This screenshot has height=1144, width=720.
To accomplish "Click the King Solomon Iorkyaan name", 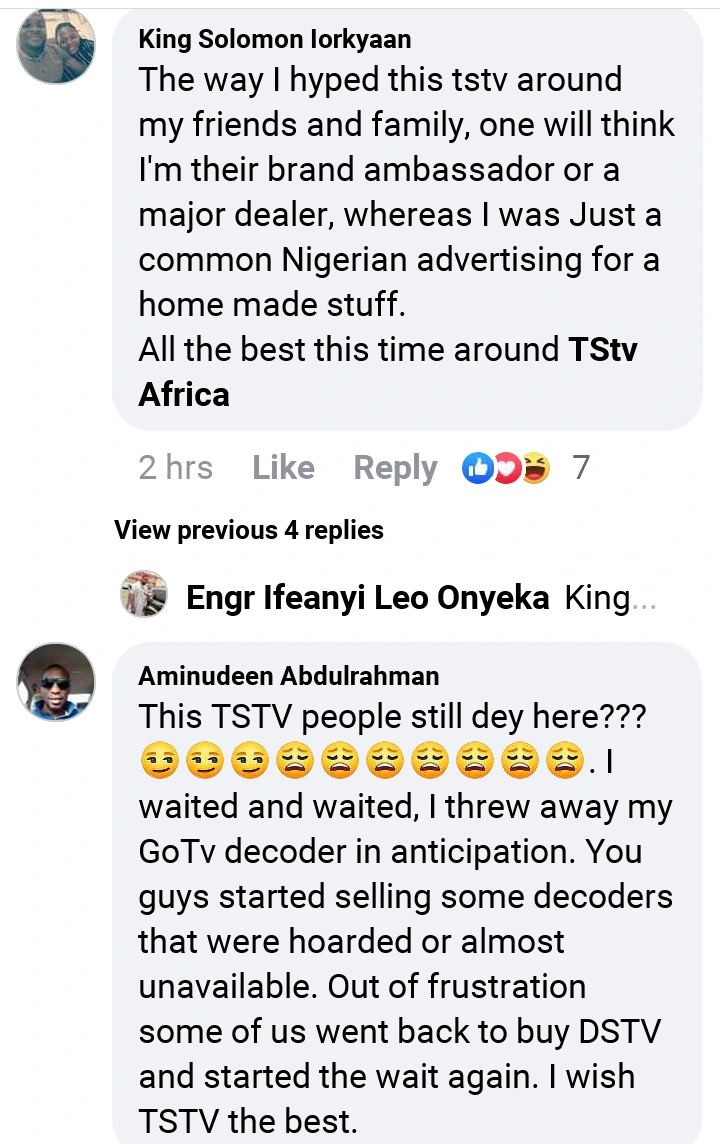I will [x=274, y=39].
